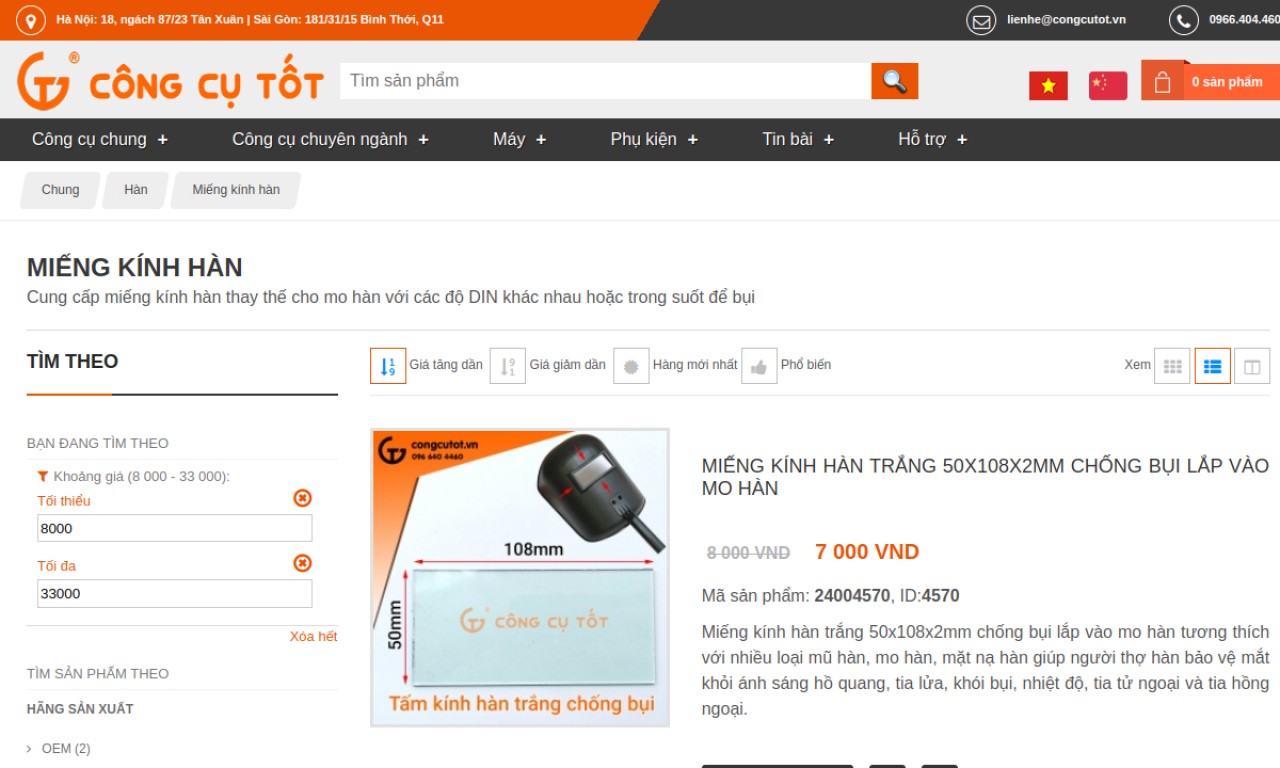
Task: Click the phone icon in header
Action: (x=1184, y=20)
